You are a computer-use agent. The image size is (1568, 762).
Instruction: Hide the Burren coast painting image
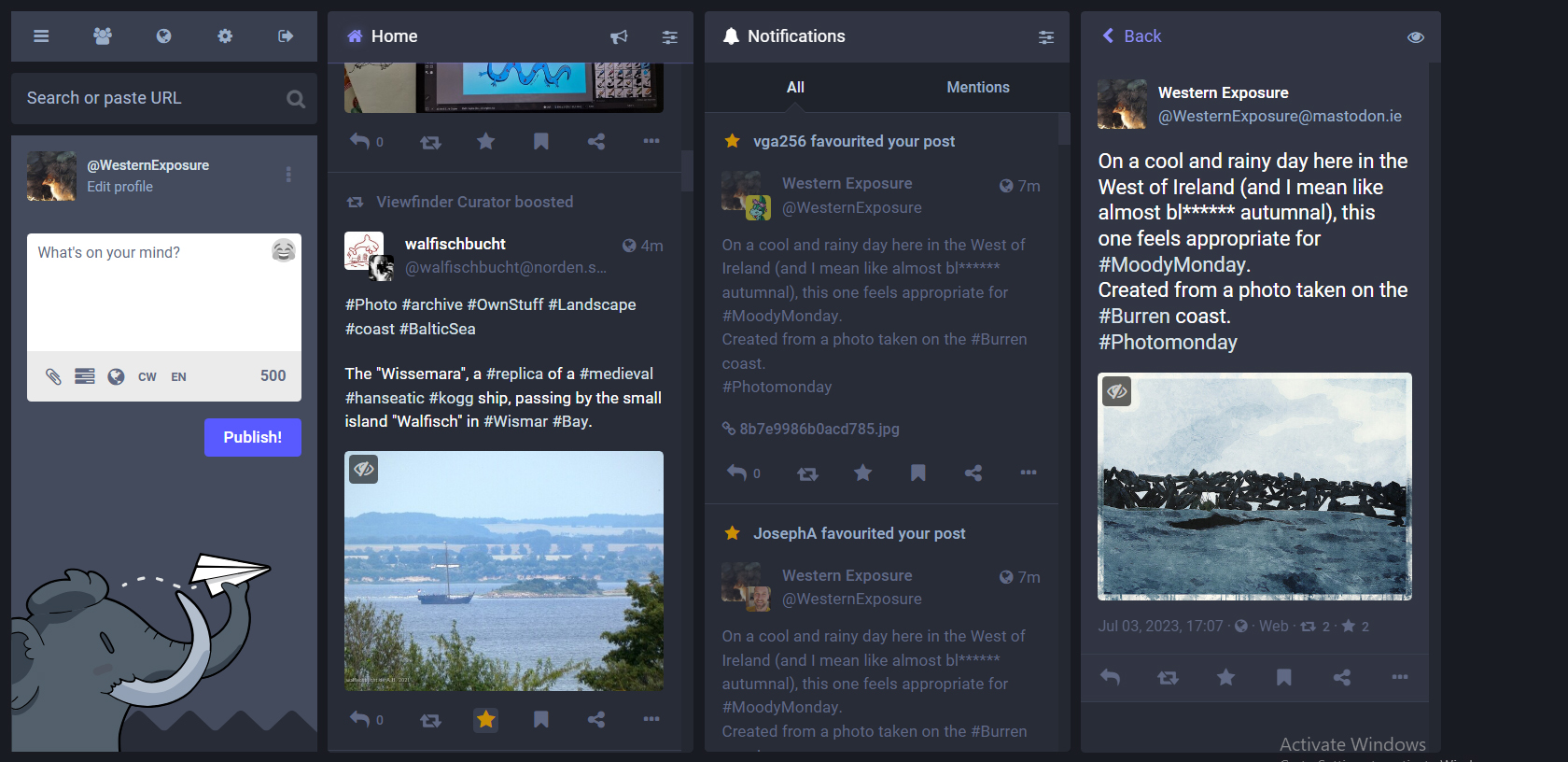tap(1117, 391)
